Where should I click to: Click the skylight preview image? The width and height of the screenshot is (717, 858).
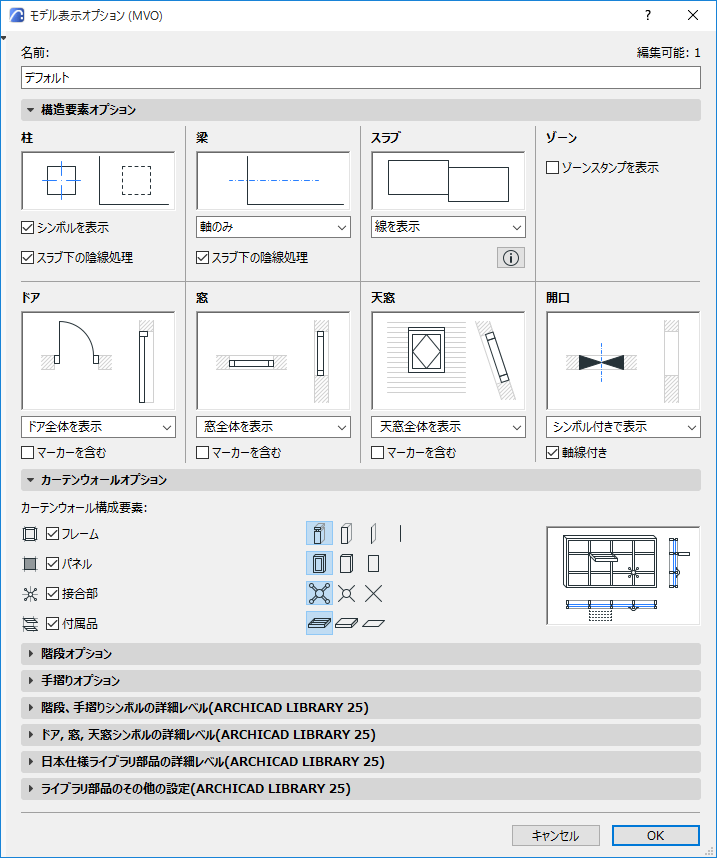(448, 361)
